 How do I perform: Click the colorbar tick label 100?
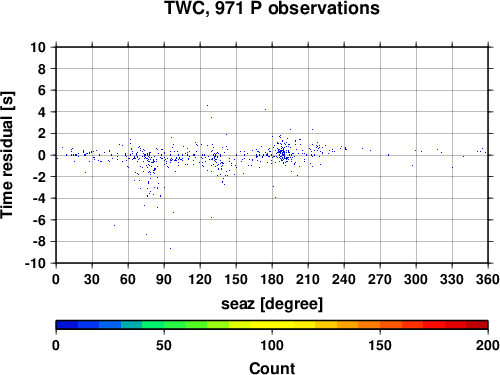(x=272, y=345)
